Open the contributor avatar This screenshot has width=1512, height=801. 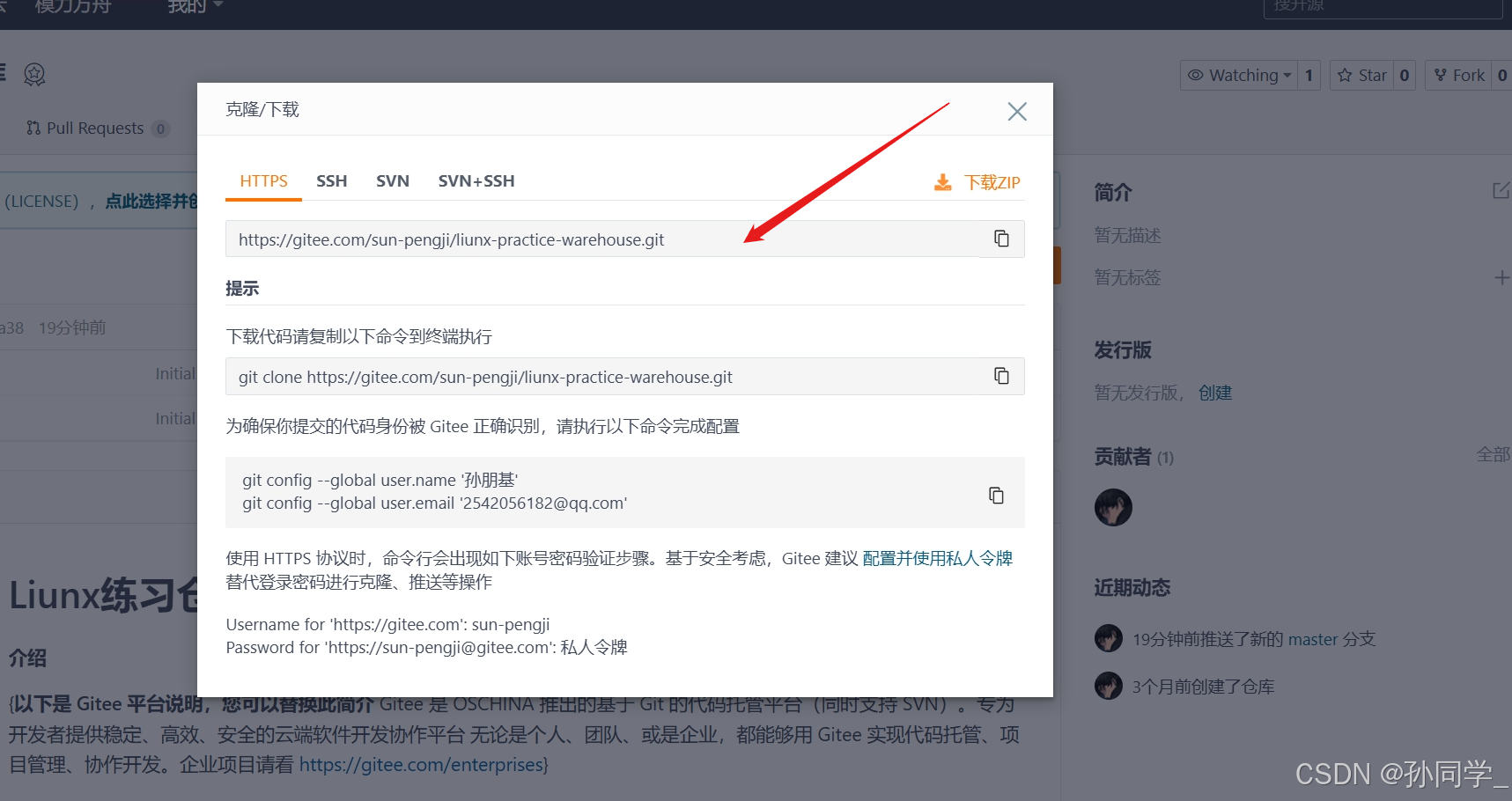[1113, 507]
